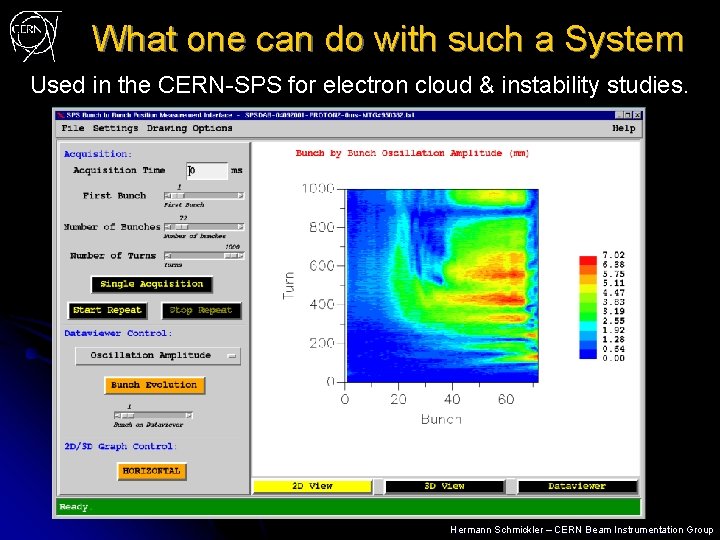Click the Number of Bunches slider
Screen dimensions: 720x540
[x=204, y=227]
